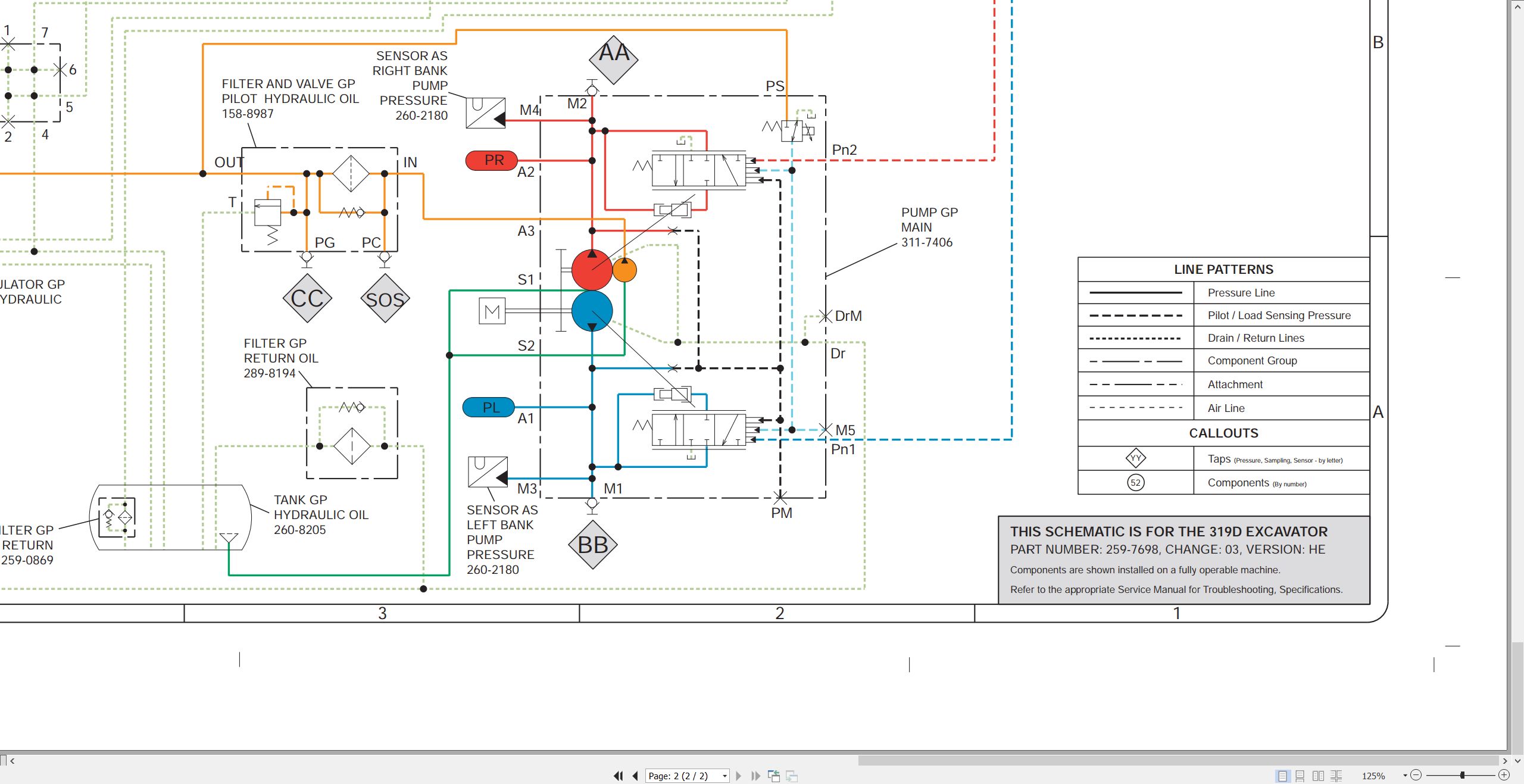Click the 'DrM' port label
This screenshot has width=1524, height=784.
point(848,316)
